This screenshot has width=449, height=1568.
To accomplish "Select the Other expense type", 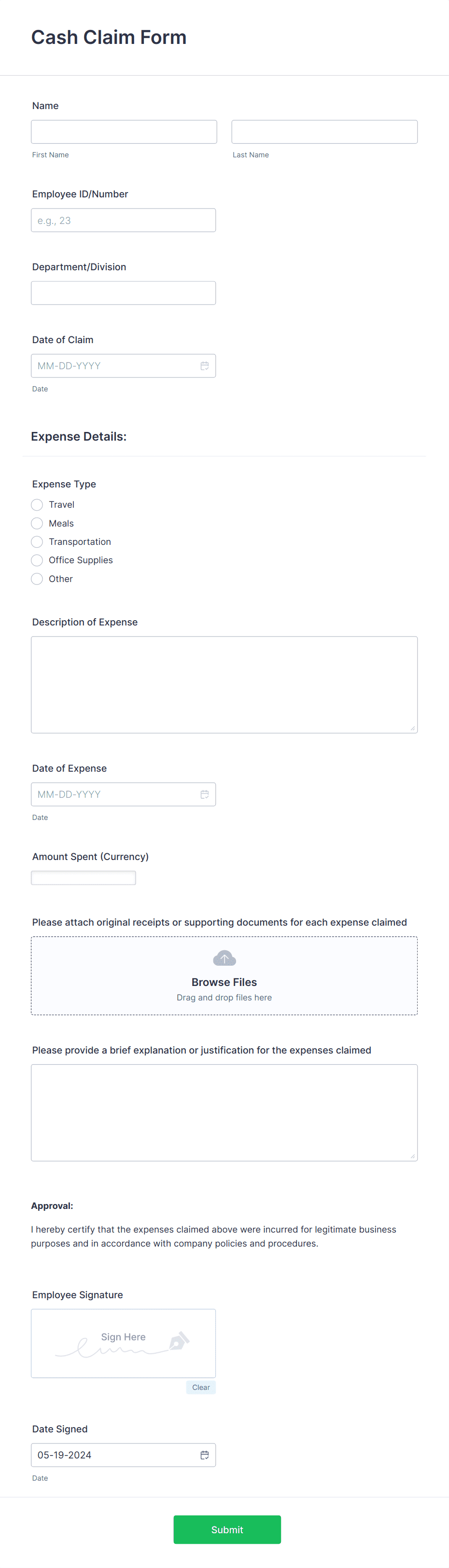I will point(37,579).
